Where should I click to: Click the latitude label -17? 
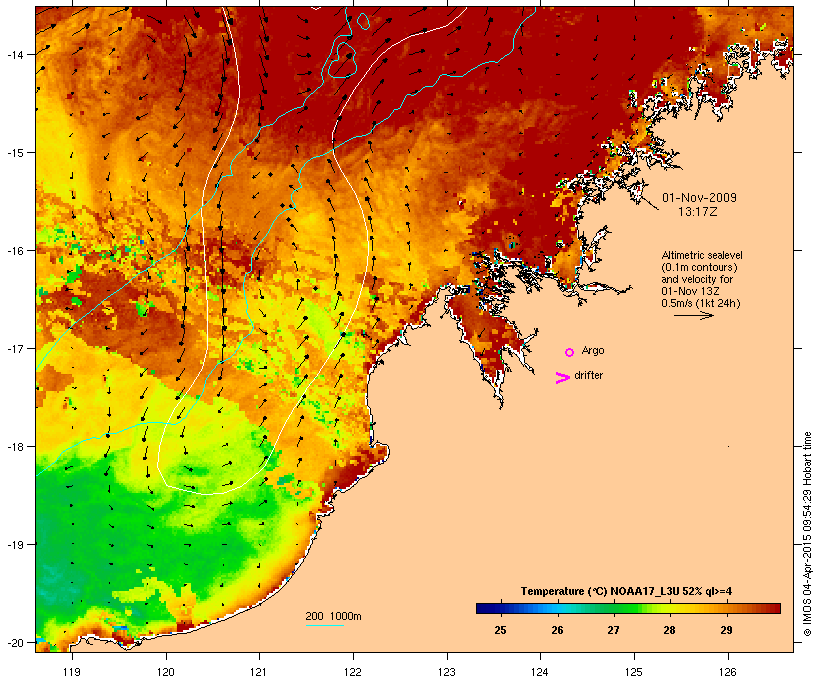15,348
